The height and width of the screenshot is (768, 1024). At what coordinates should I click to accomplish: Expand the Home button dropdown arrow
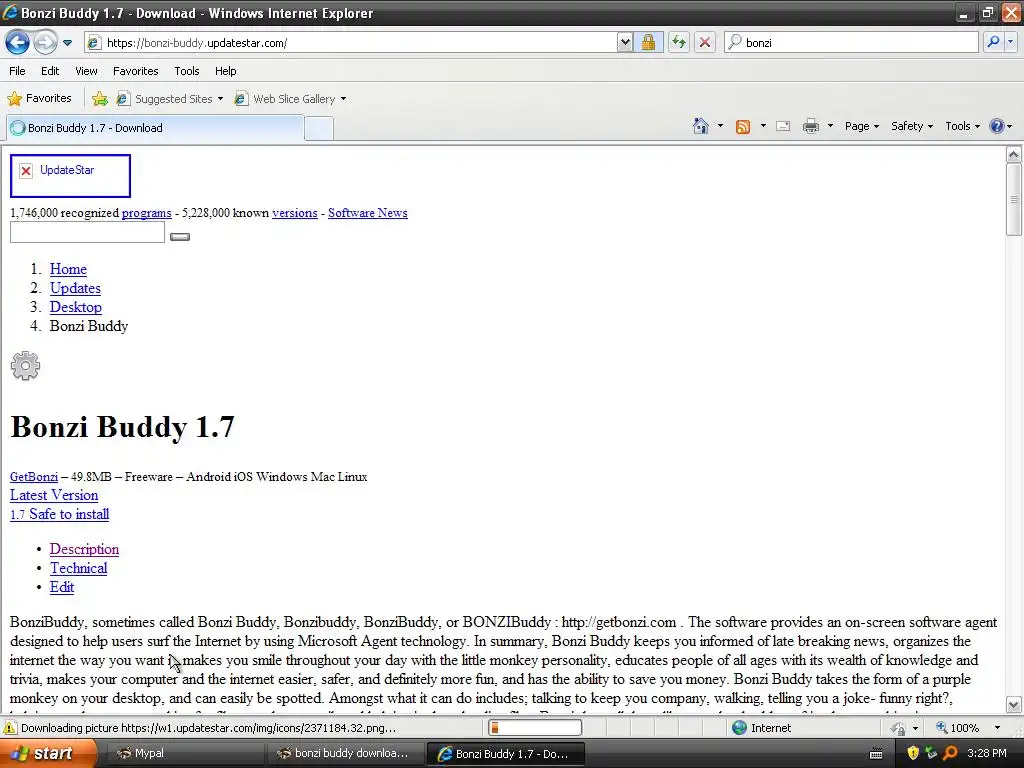click(x=720, y=126)
